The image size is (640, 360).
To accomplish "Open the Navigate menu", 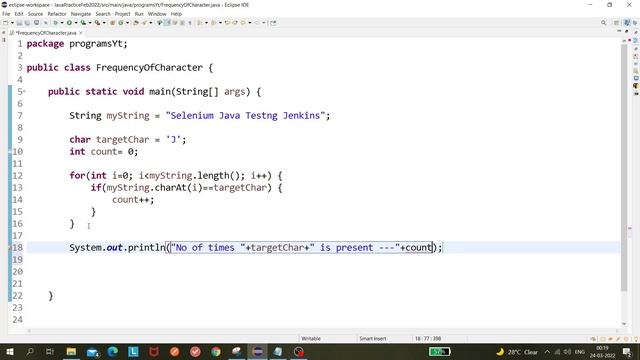I will tap(81, 14).
